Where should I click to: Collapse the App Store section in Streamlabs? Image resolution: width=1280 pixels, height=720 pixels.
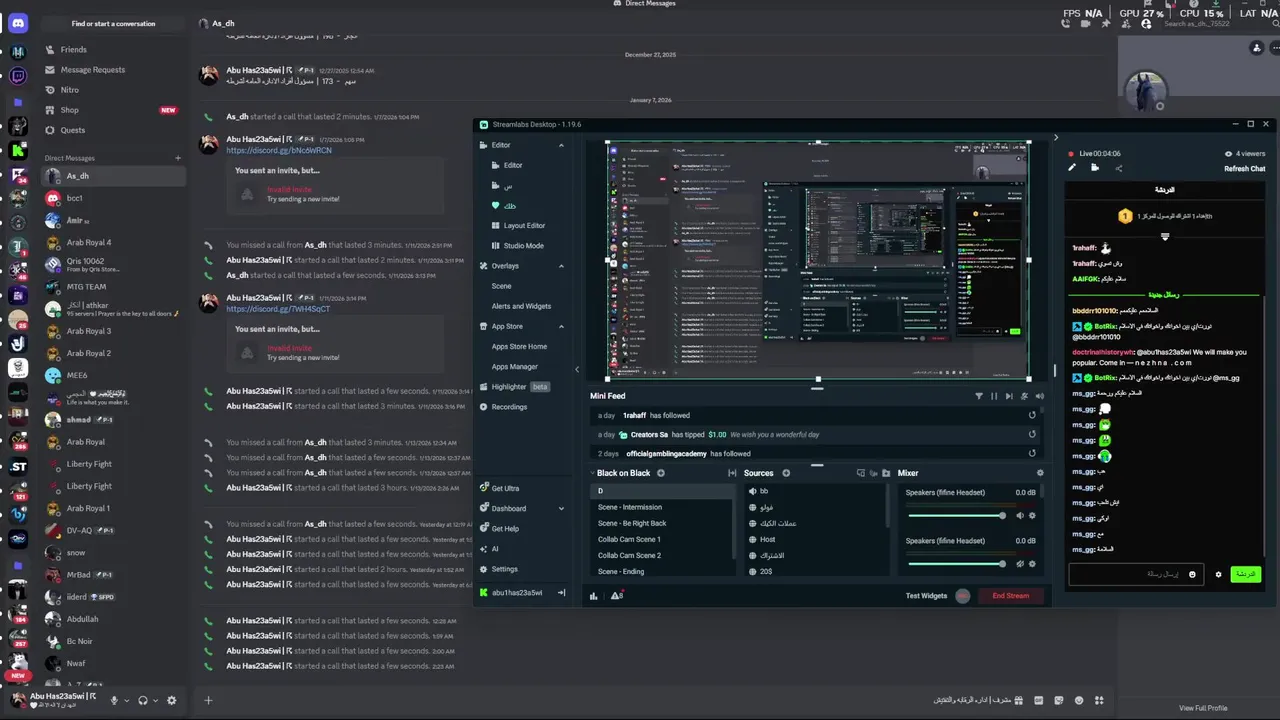tap(561, 326)
